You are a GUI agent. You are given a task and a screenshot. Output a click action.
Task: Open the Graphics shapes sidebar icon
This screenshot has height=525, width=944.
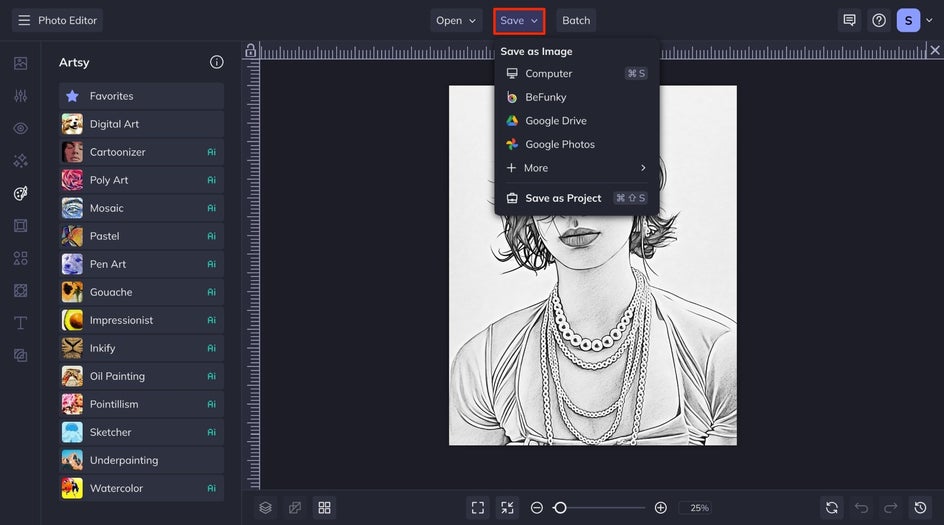[20, 258]
